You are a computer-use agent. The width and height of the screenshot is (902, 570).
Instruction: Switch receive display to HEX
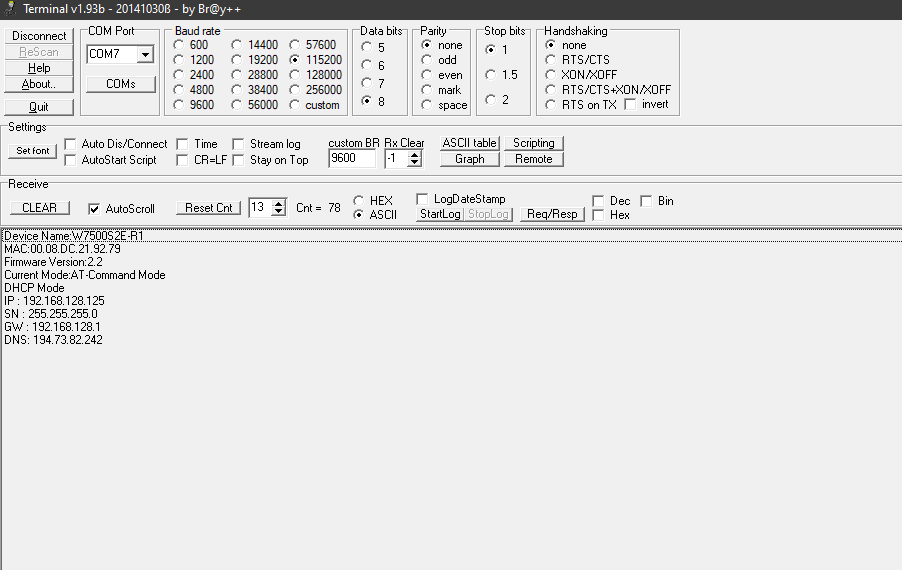point(359,201)
